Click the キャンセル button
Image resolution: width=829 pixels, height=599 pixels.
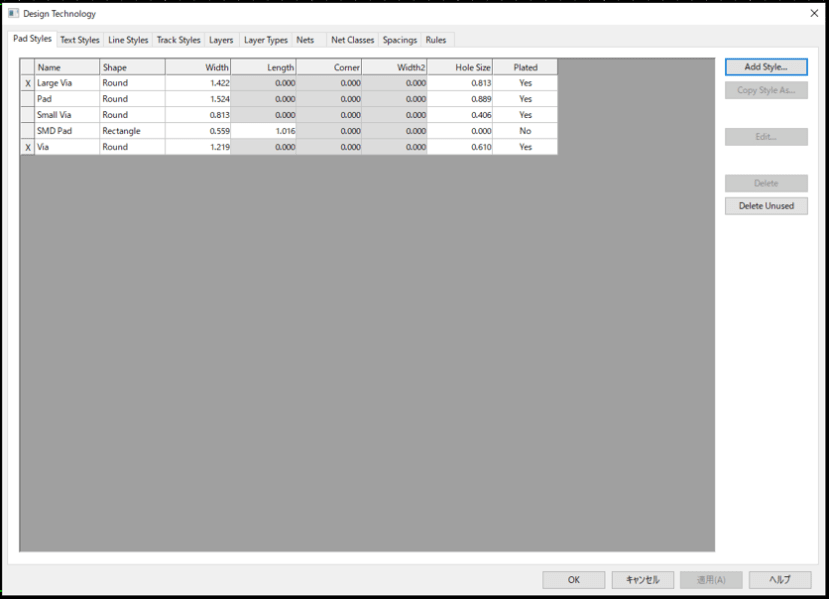(642, 579)
